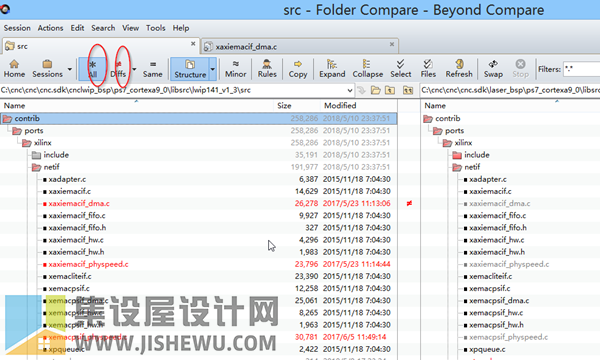
Task: Open the Session menu
Action: click(x=17, y=28)
